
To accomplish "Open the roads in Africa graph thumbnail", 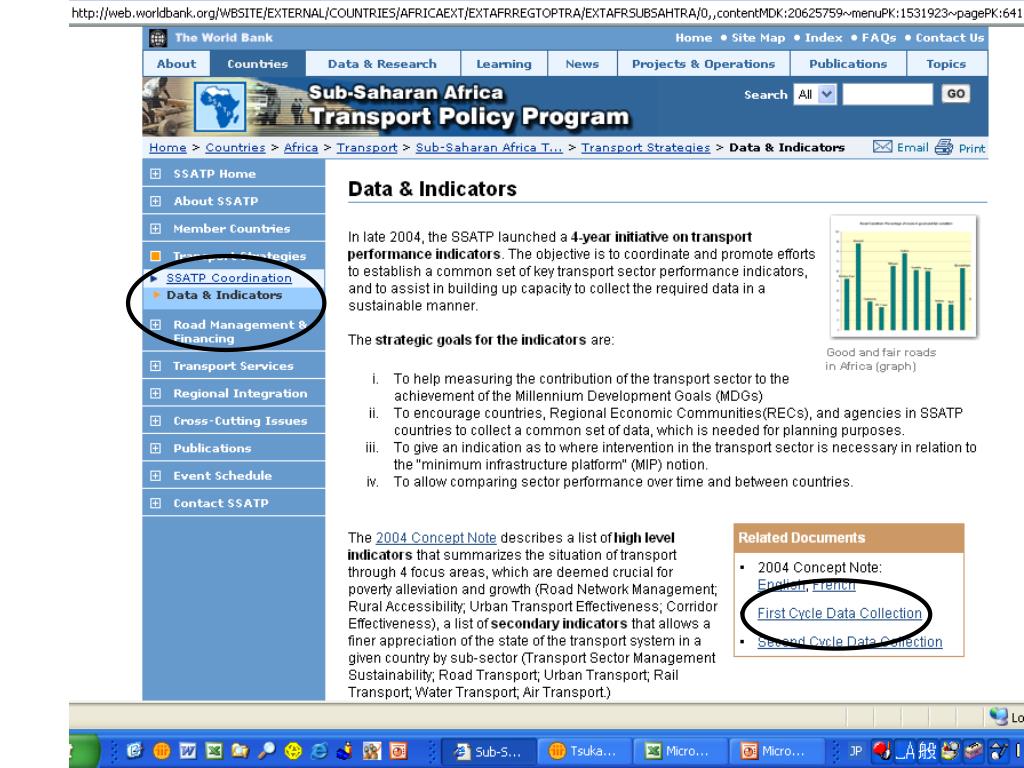I will coord(903,276).
